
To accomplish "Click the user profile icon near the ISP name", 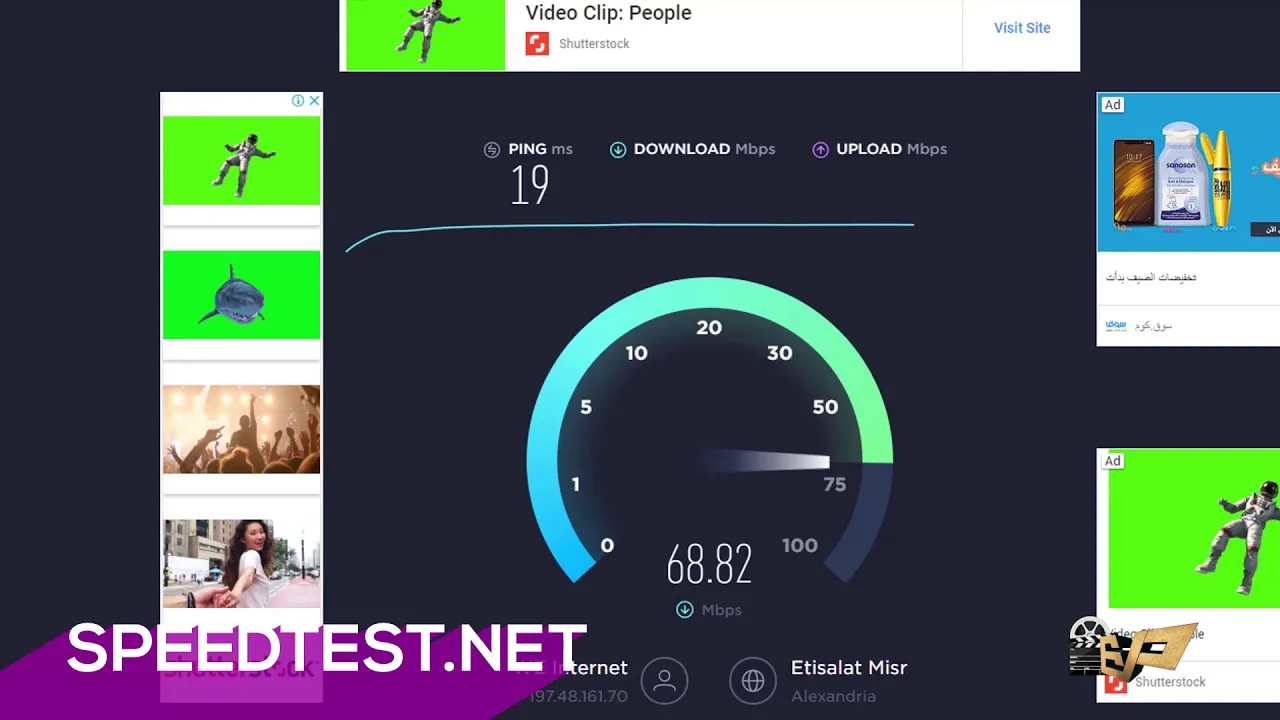I will 664,681.
